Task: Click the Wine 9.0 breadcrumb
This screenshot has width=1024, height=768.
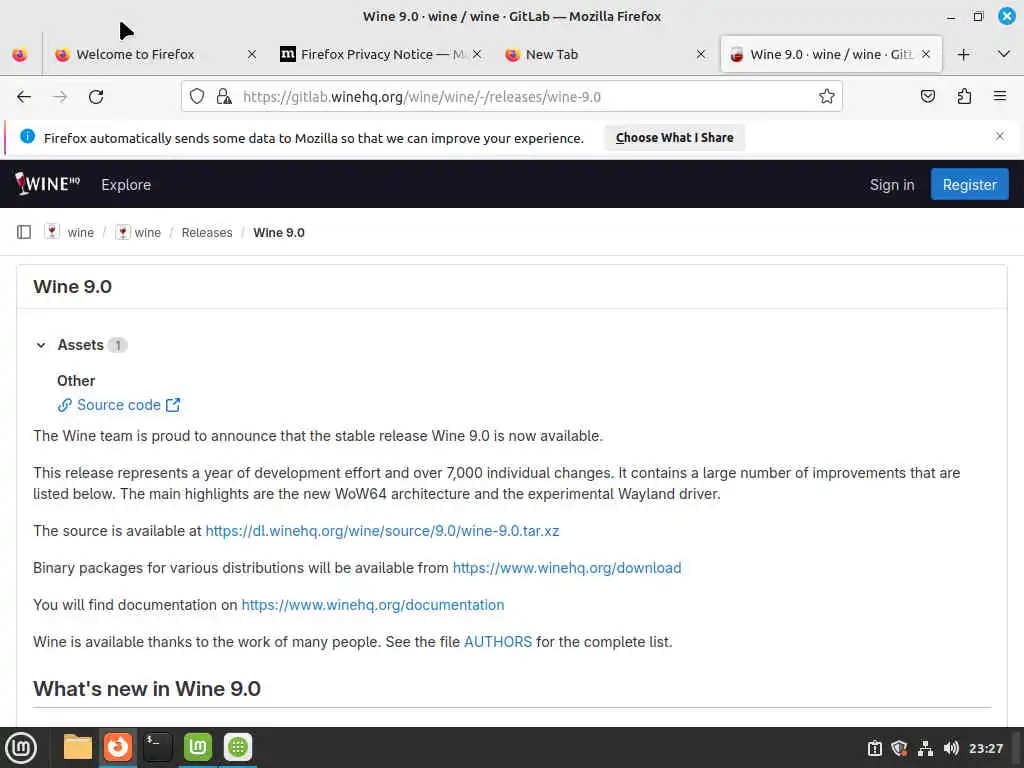Action: tap(279, 232)
